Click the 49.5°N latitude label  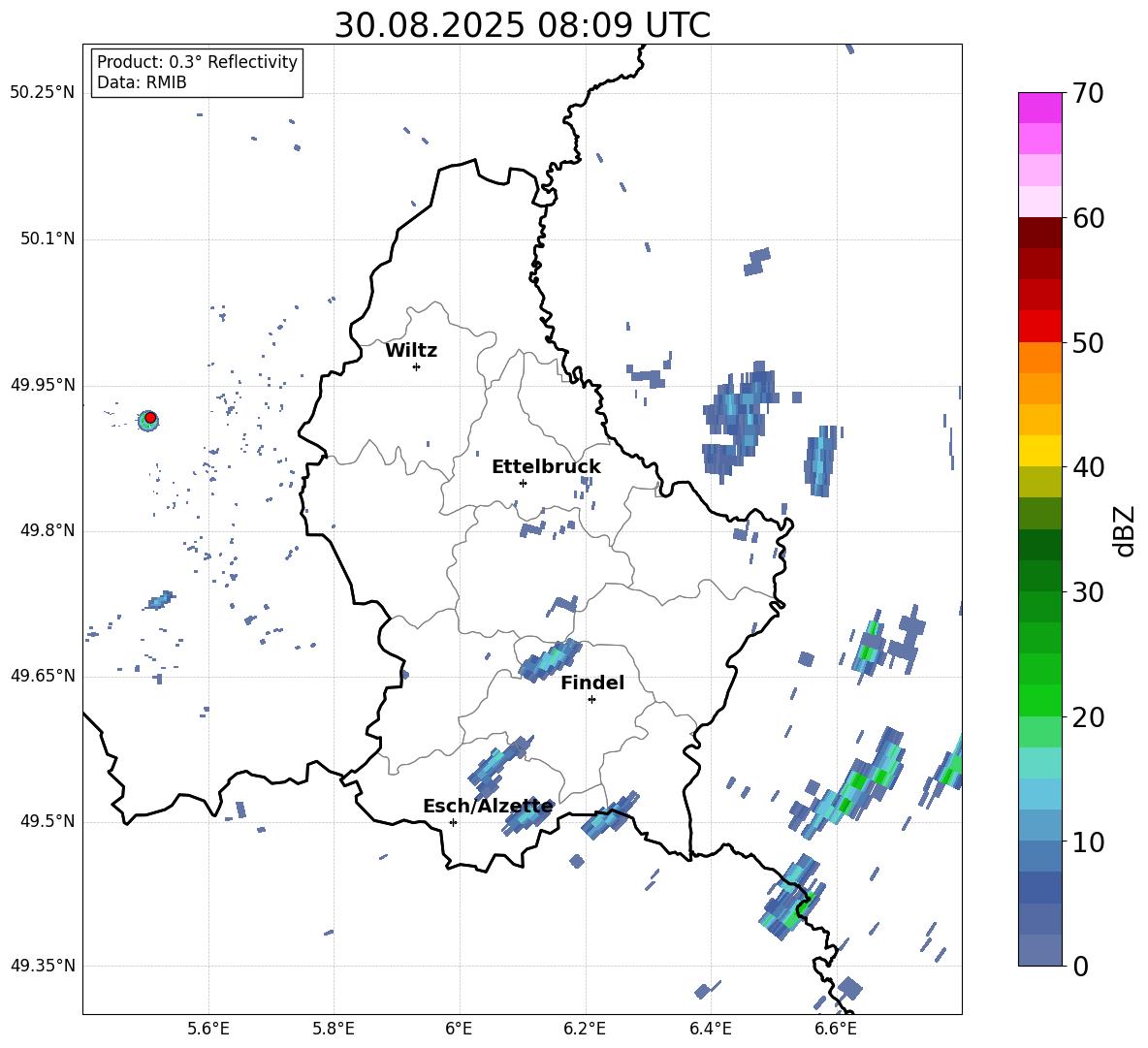click(48, 821)
